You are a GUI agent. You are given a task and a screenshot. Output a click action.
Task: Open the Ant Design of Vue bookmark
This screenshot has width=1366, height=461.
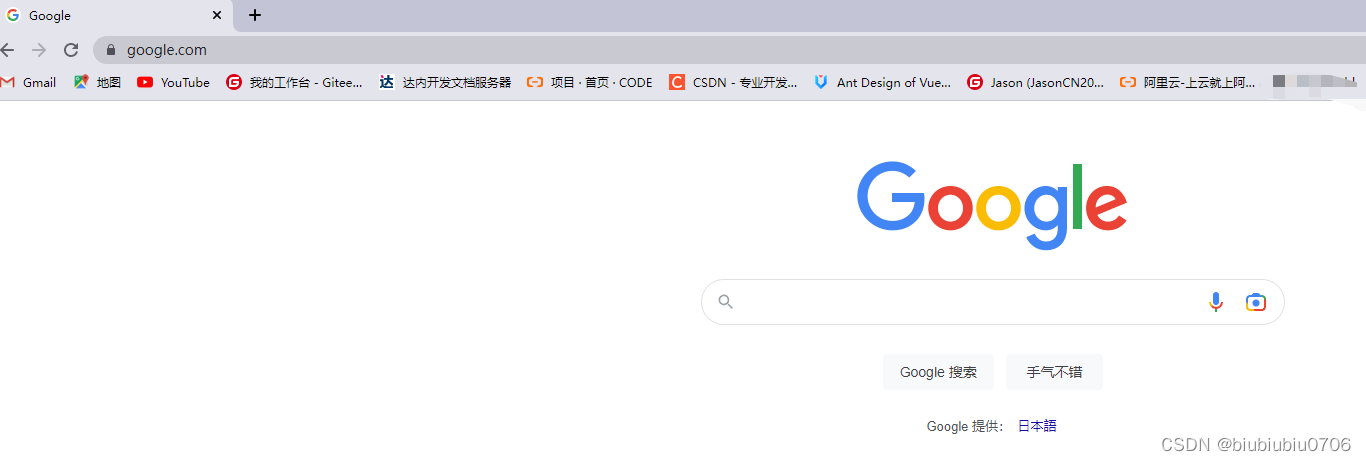[882, 83]
